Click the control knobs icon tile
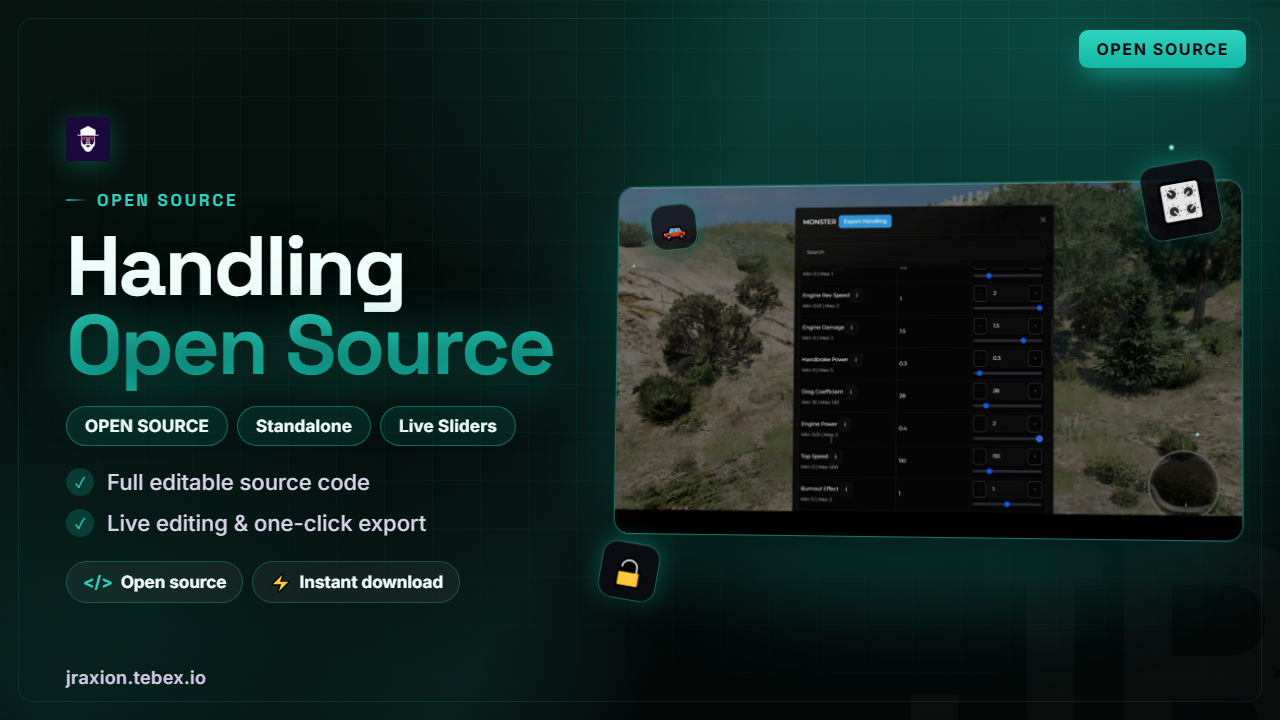The height and width of the screenshot is (720, 1280). pos(1181,200)
